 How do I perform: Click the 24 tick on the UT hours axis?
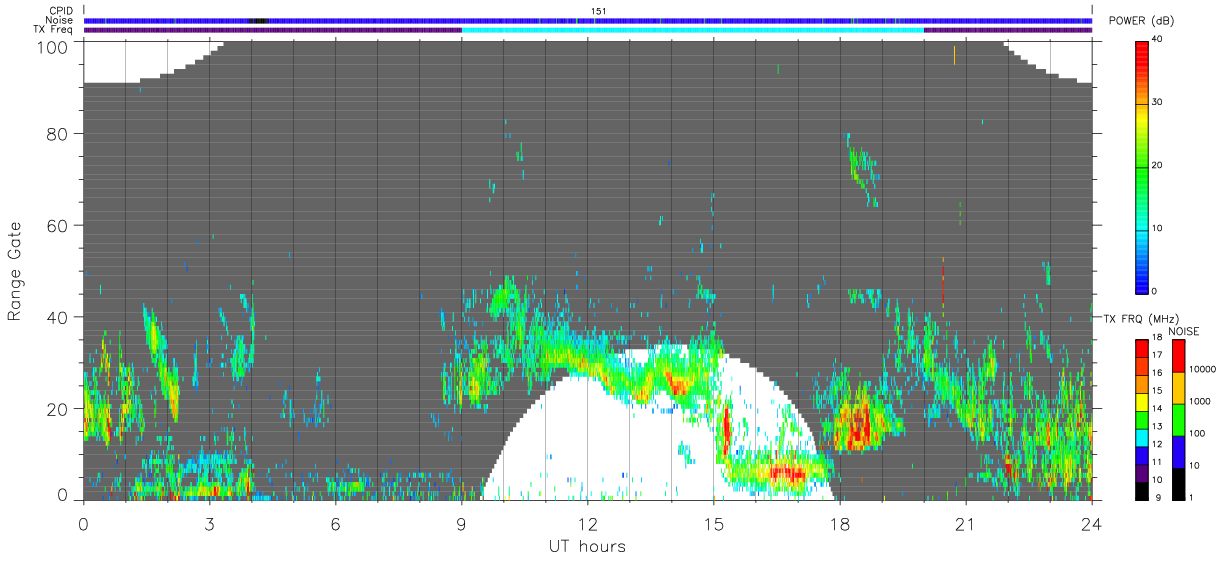[x=1092, y=523]
